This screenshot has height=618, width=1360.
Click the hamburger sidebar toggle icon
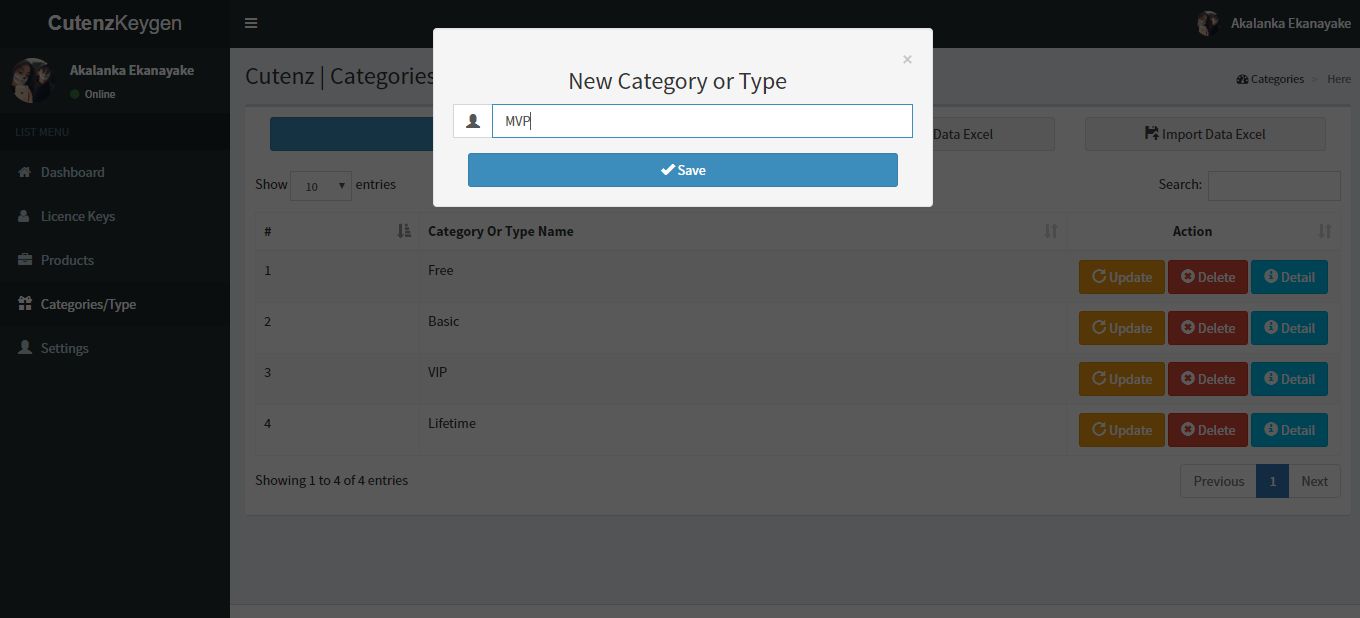251,23
